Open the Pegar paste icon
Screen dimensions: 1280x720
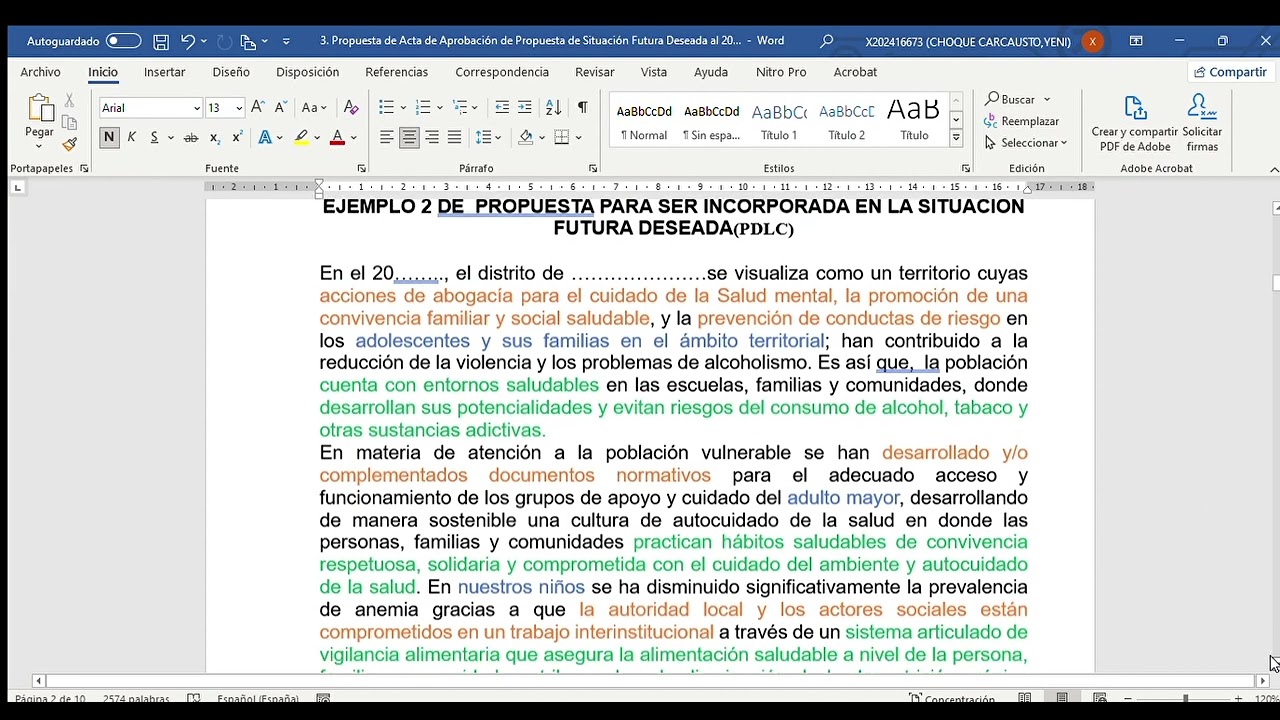click(40, 108)
